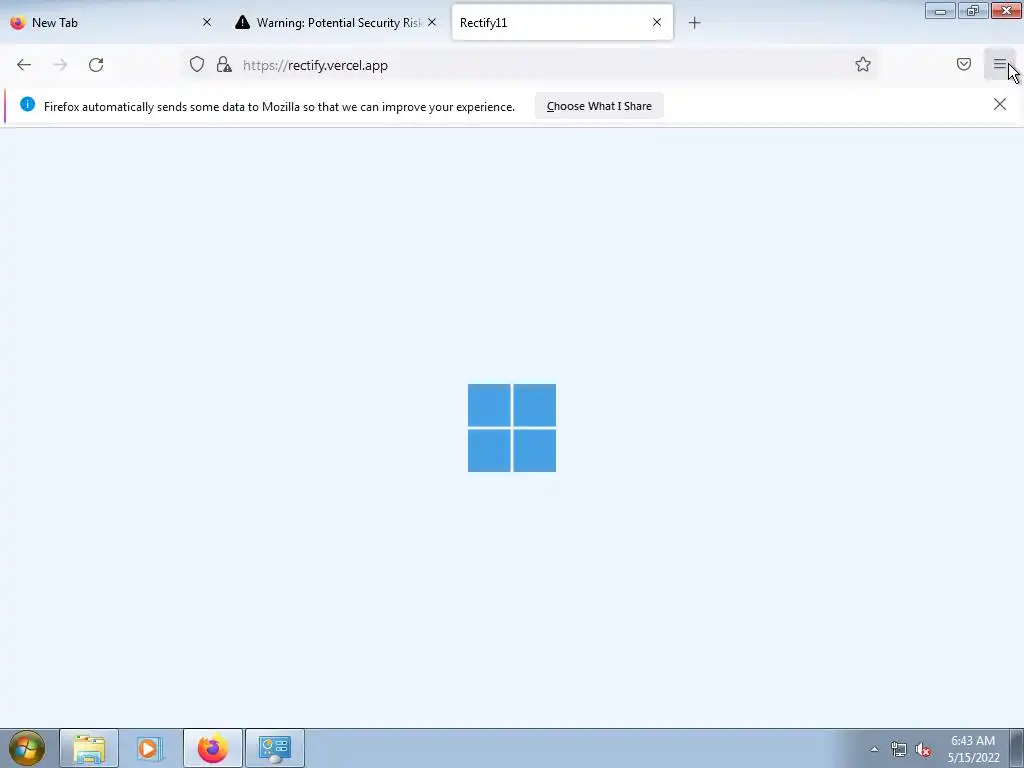Image resolution: width=1024 pixels, height=768 pixels.
Task: Dismiss the Firefox data notification bar
Action: [x=1000, y=104]
